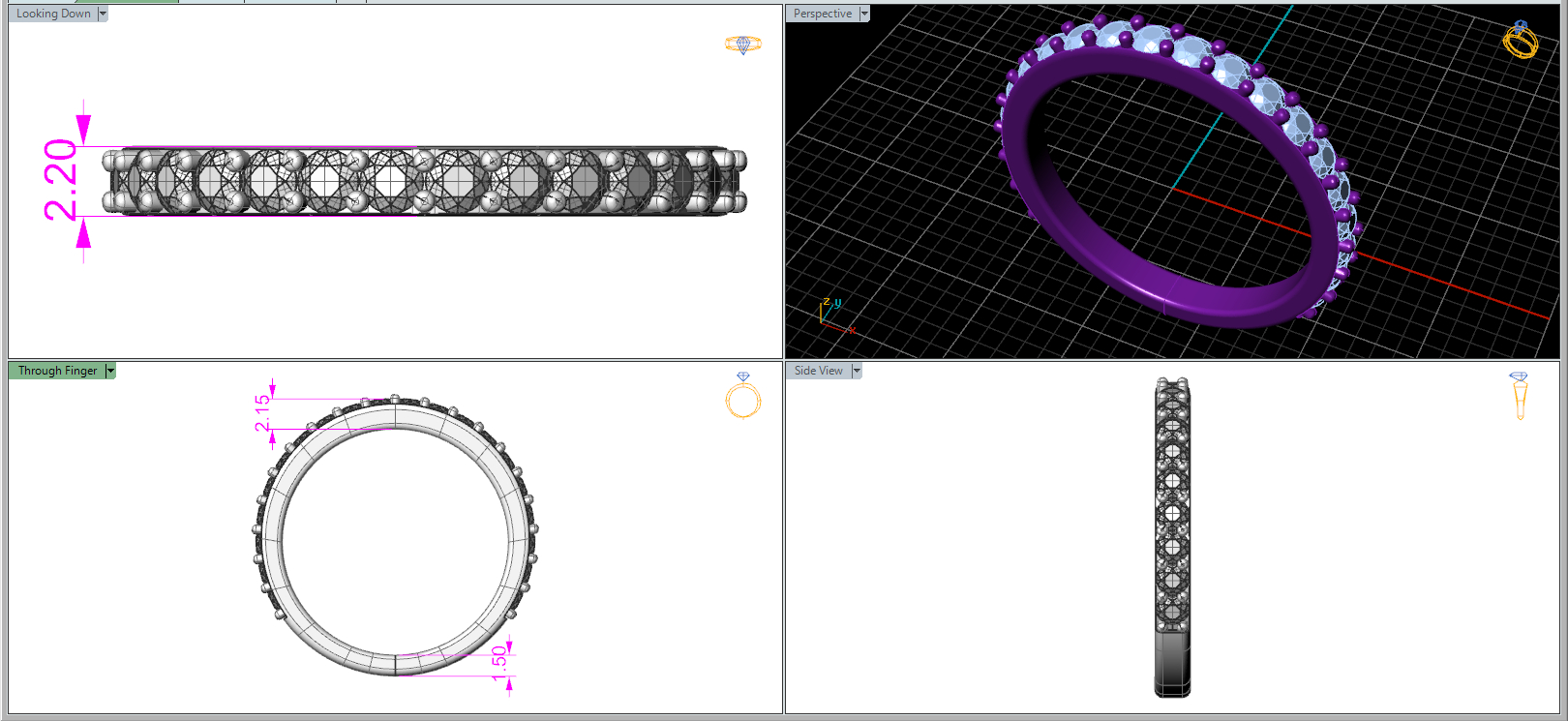Image resolution: width=1568 pixels, height=721 pixels.
Task: Click the ring side-view icon in Side View
Action: (x=1519, y=396)
